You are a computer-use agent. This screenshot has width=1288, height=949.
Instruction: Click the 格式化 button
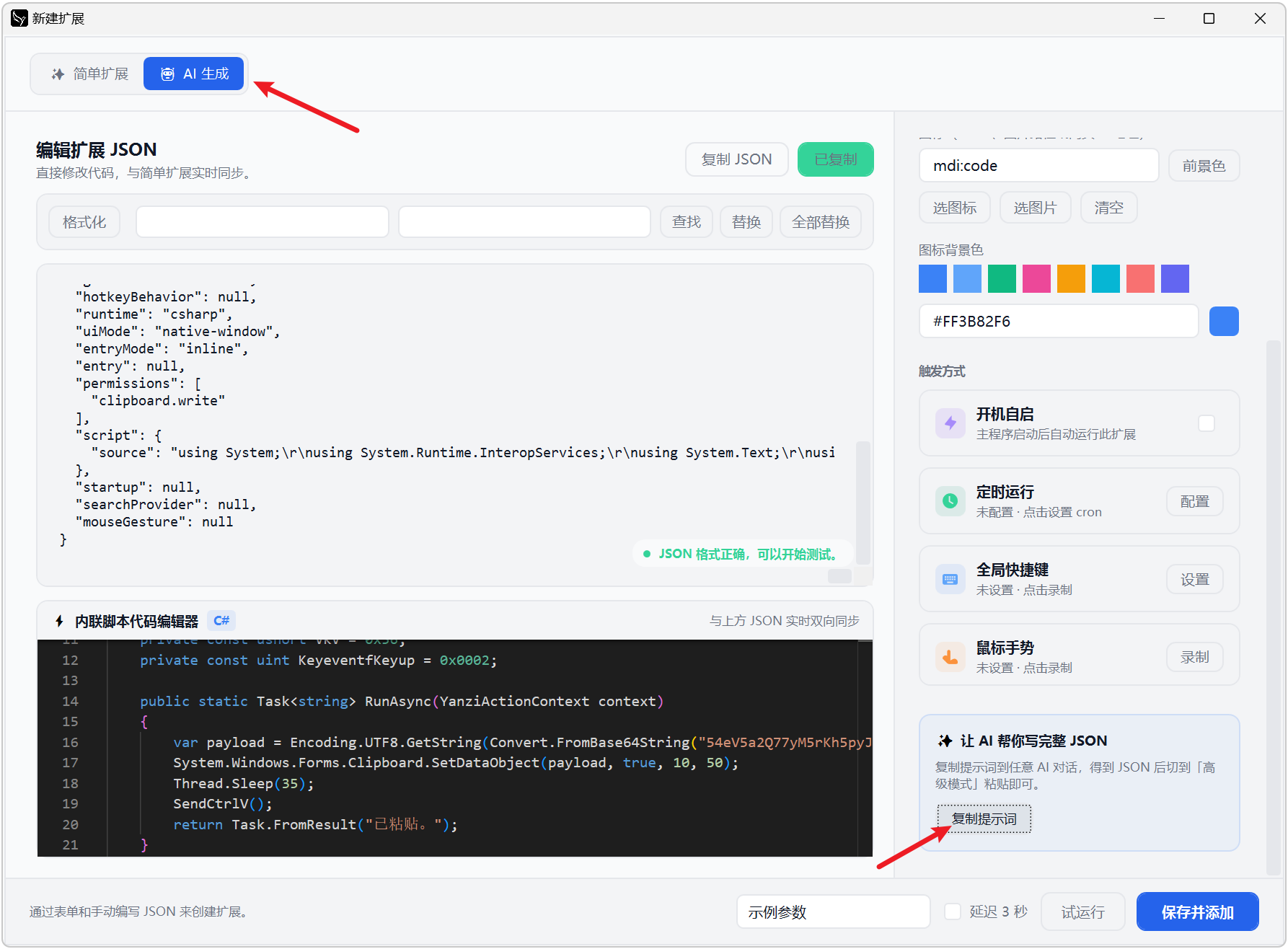pyautogui.click(x=84, y=222)
